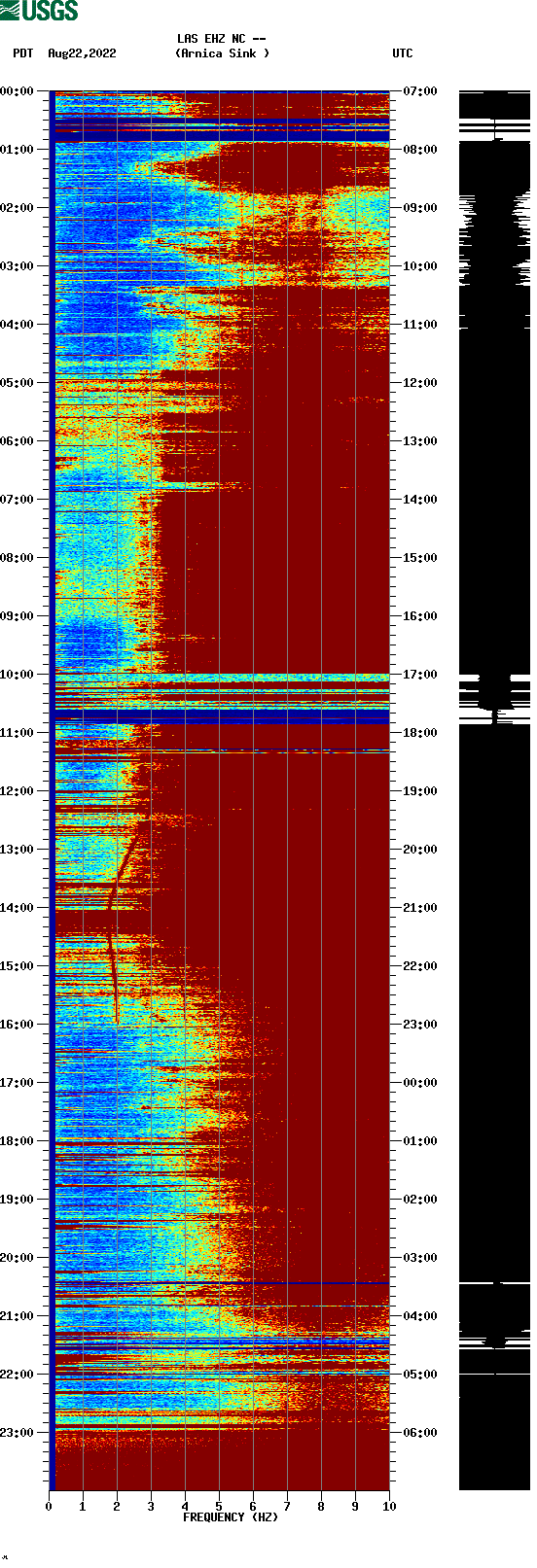Click the 16:00 PDT time tick
Screen dimensions: 537x1568
click(x=18, y=1025)
